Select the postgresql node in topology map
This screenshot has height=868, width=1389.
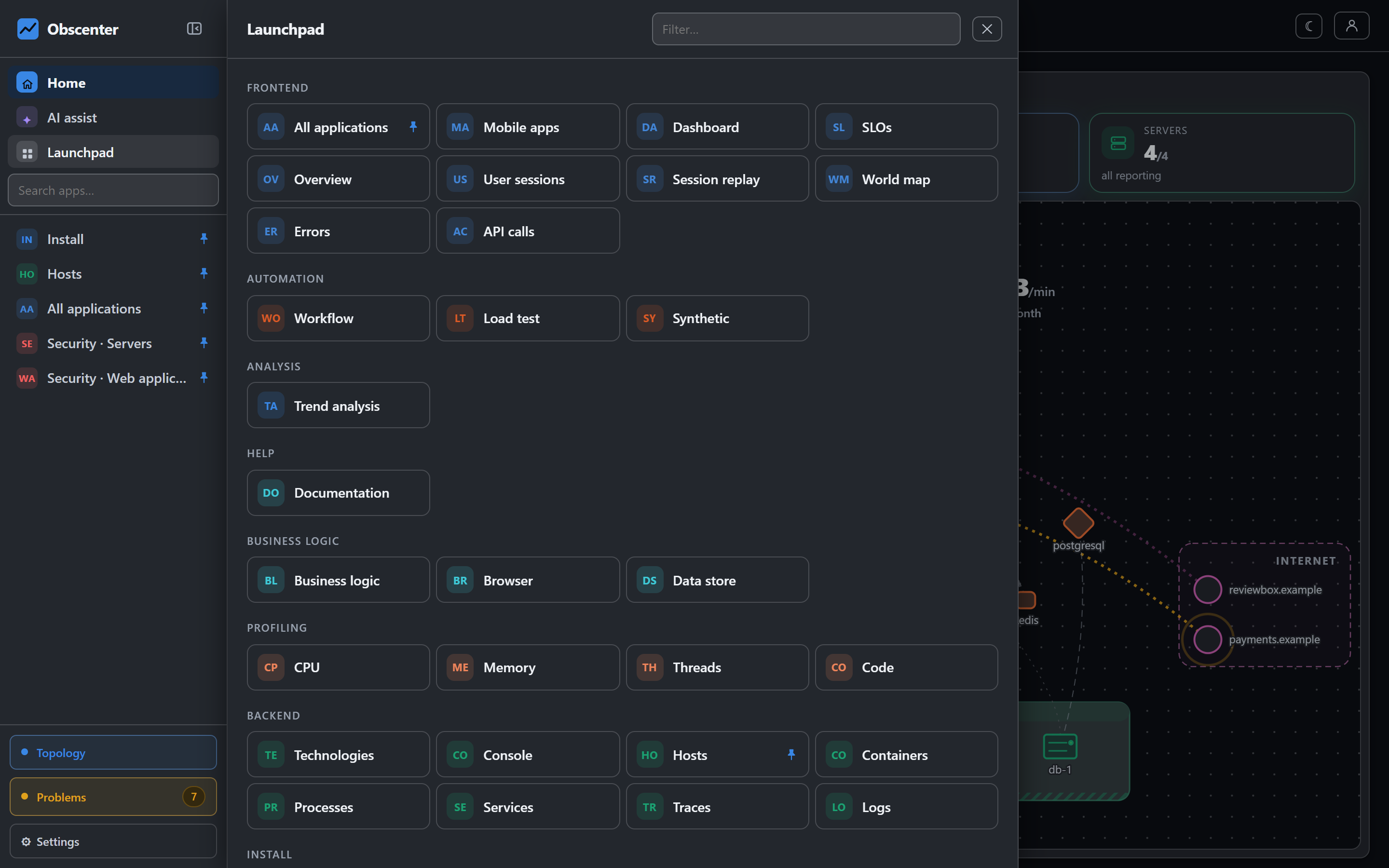[x=1078, y=522]
